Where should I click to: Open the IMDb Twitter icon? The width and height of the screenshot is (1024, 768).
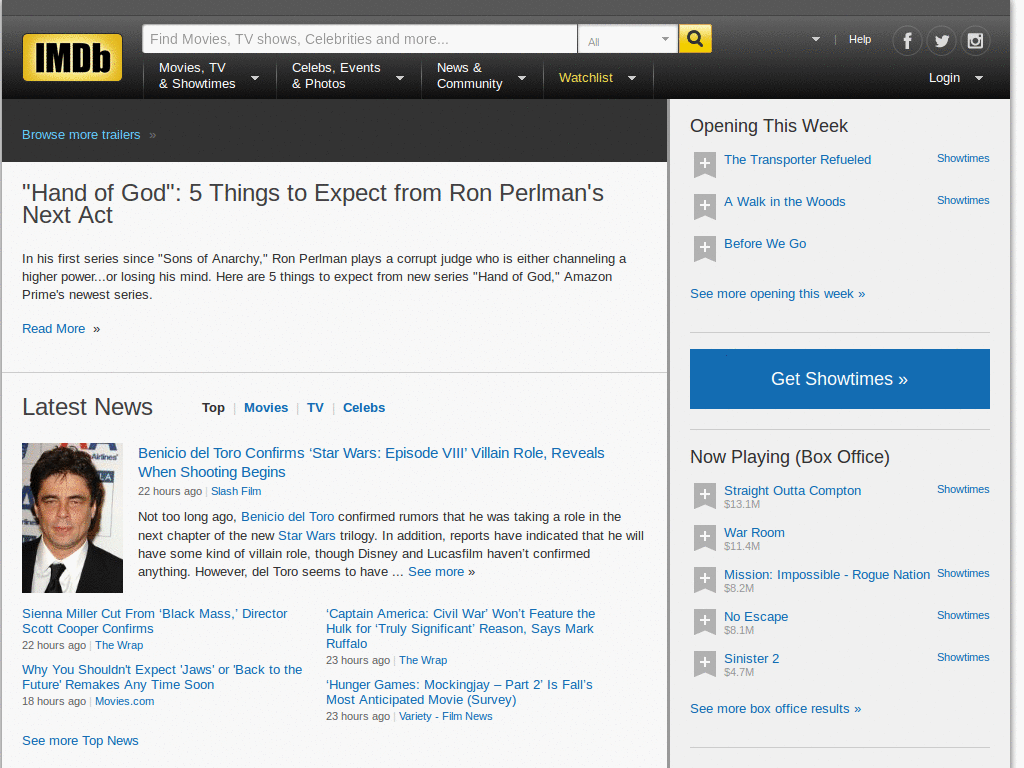coord(941,41)
